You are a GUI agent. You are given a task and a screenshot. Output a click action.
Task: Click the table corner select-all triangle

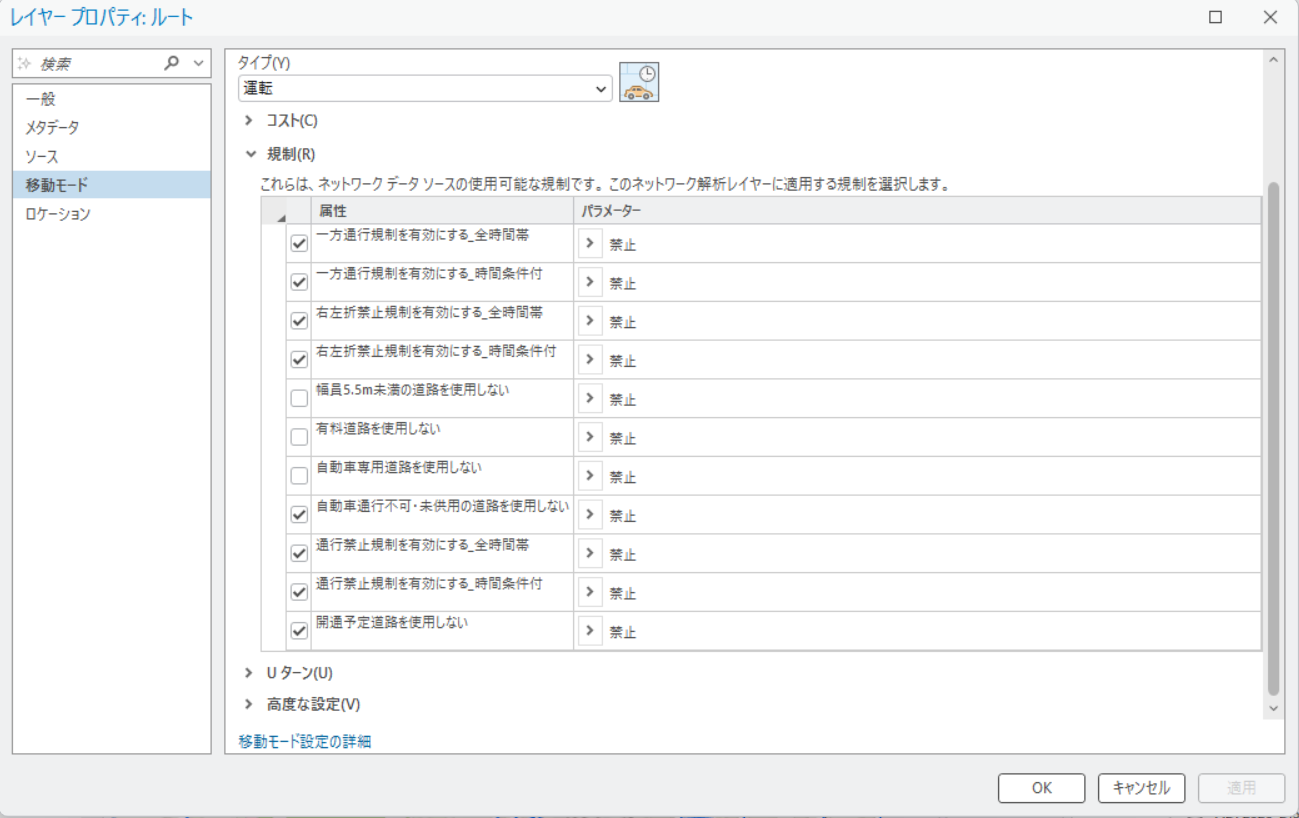coord(279,216)
